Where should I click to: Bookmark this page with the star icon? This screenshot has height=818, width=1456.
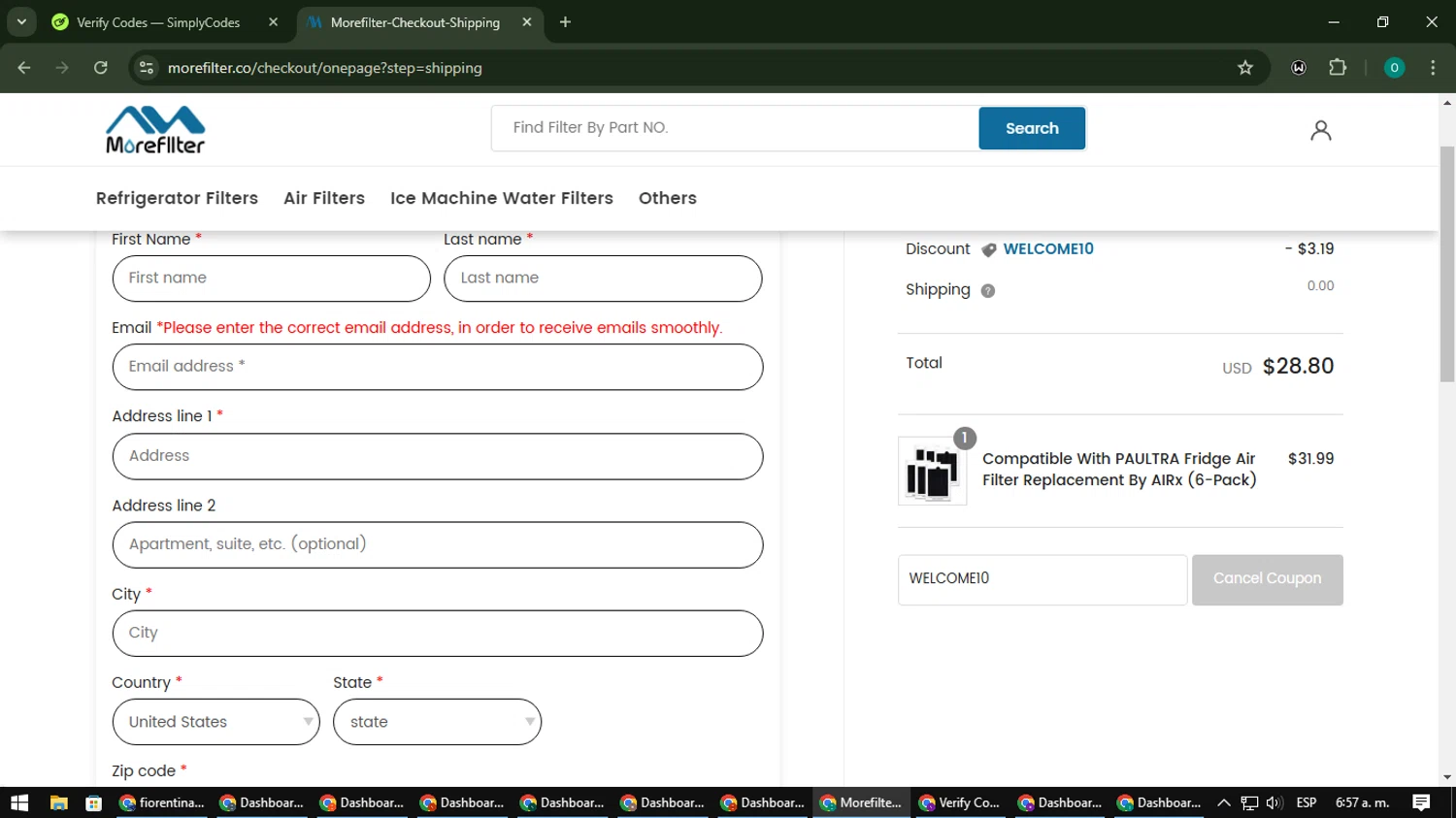tap(1245, 67)
